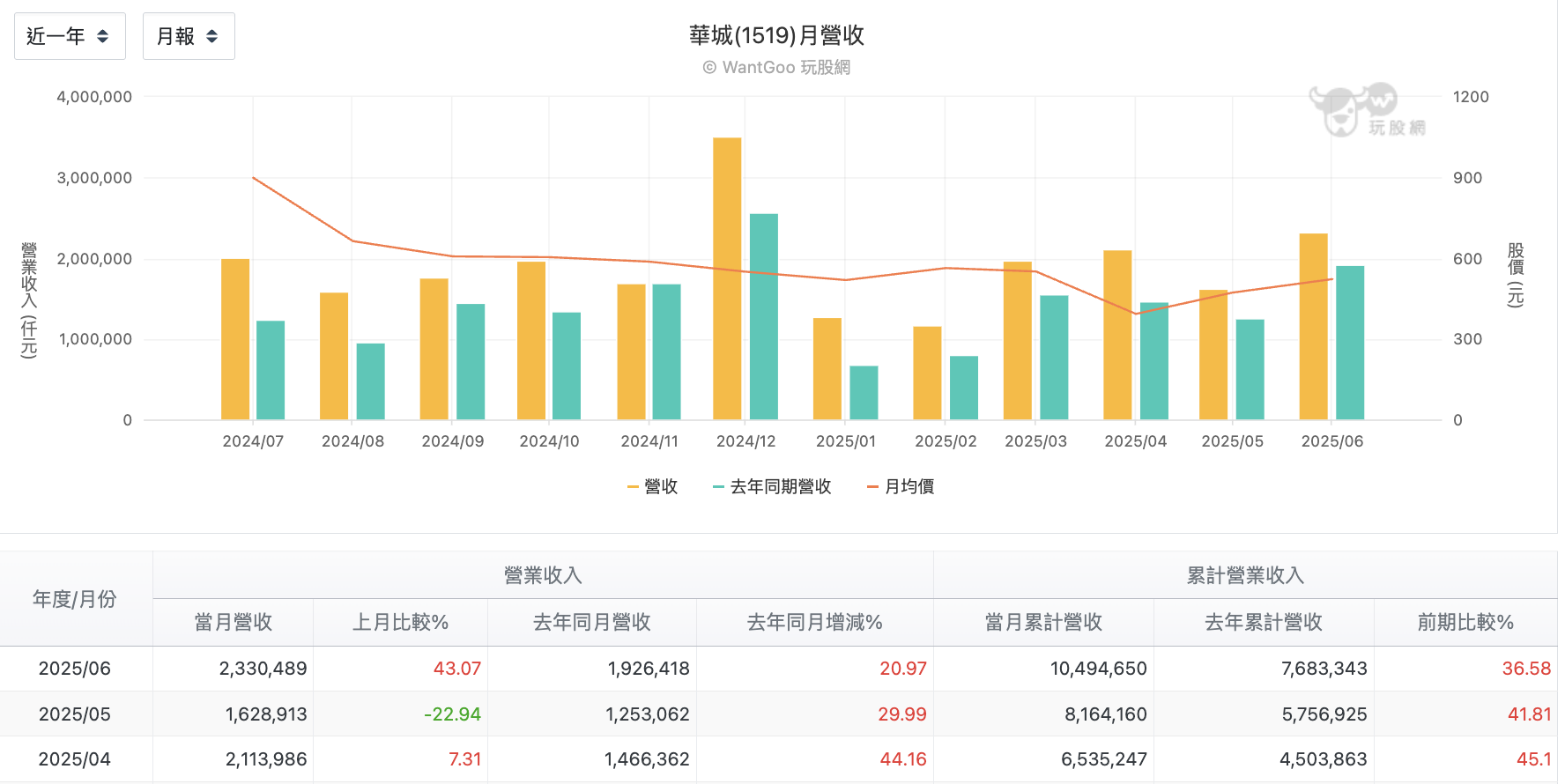Click the 累計營業收入 group header

[1245, 575]
